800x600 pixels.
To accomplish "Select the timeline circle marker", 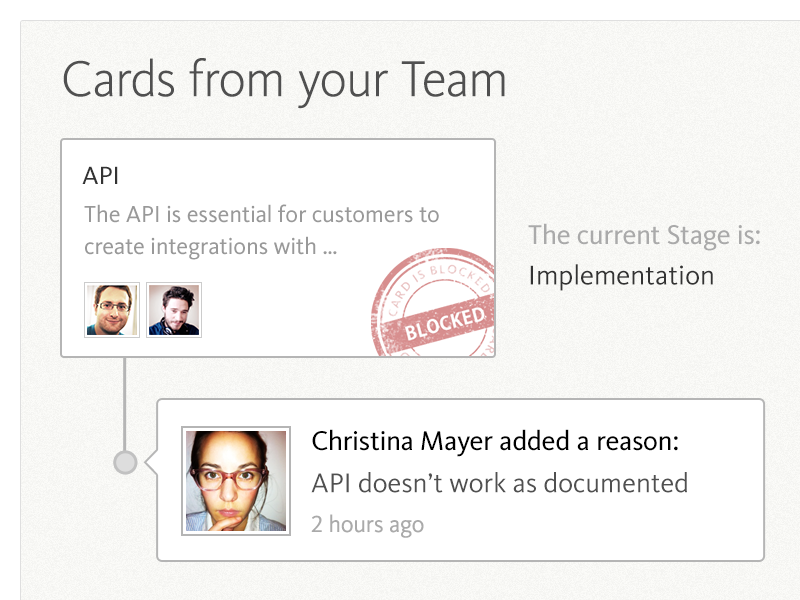I will pyautogui.click(x=125, y=462).
